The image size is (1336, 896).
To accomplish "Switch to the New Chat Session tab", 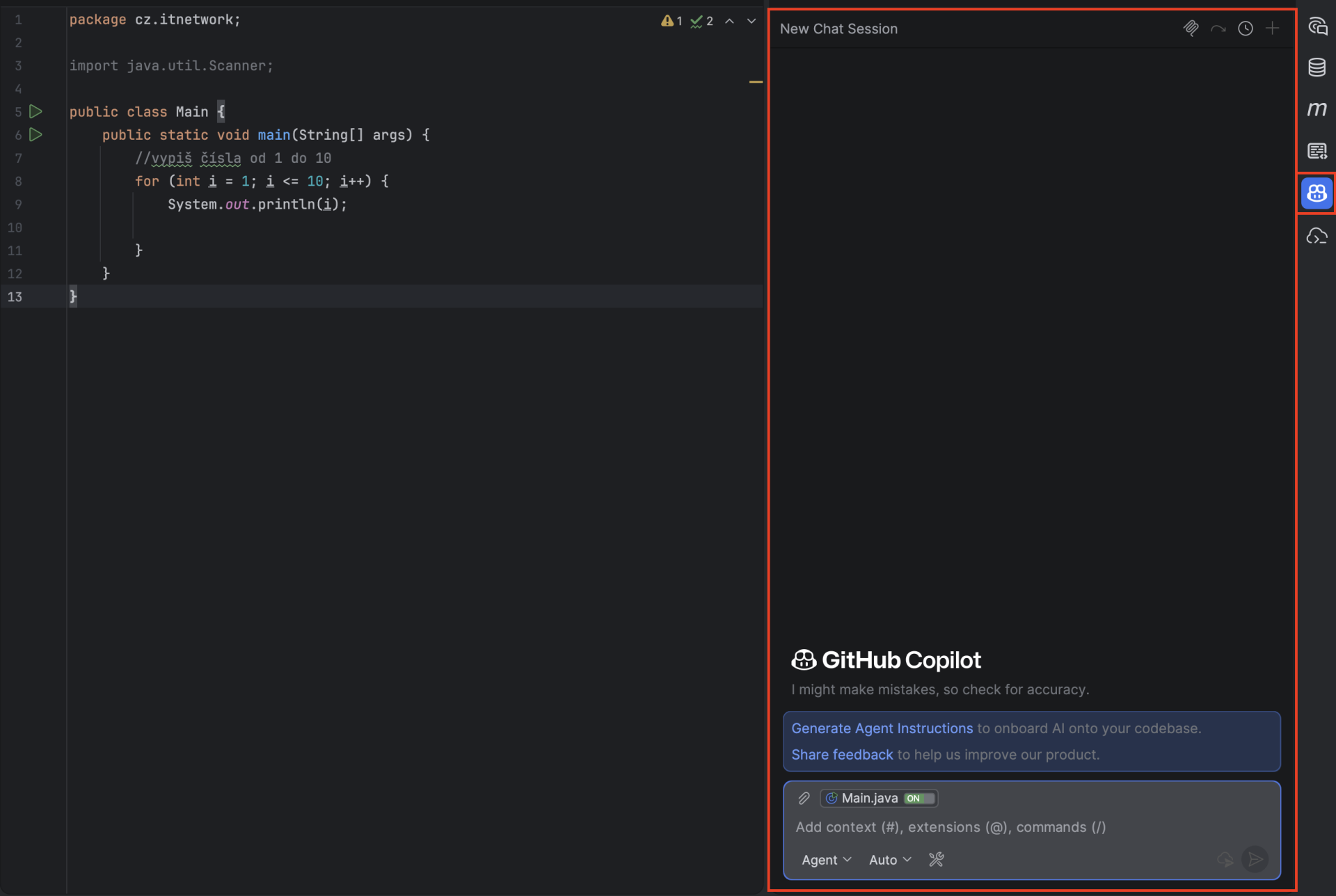I will point(838,29).
